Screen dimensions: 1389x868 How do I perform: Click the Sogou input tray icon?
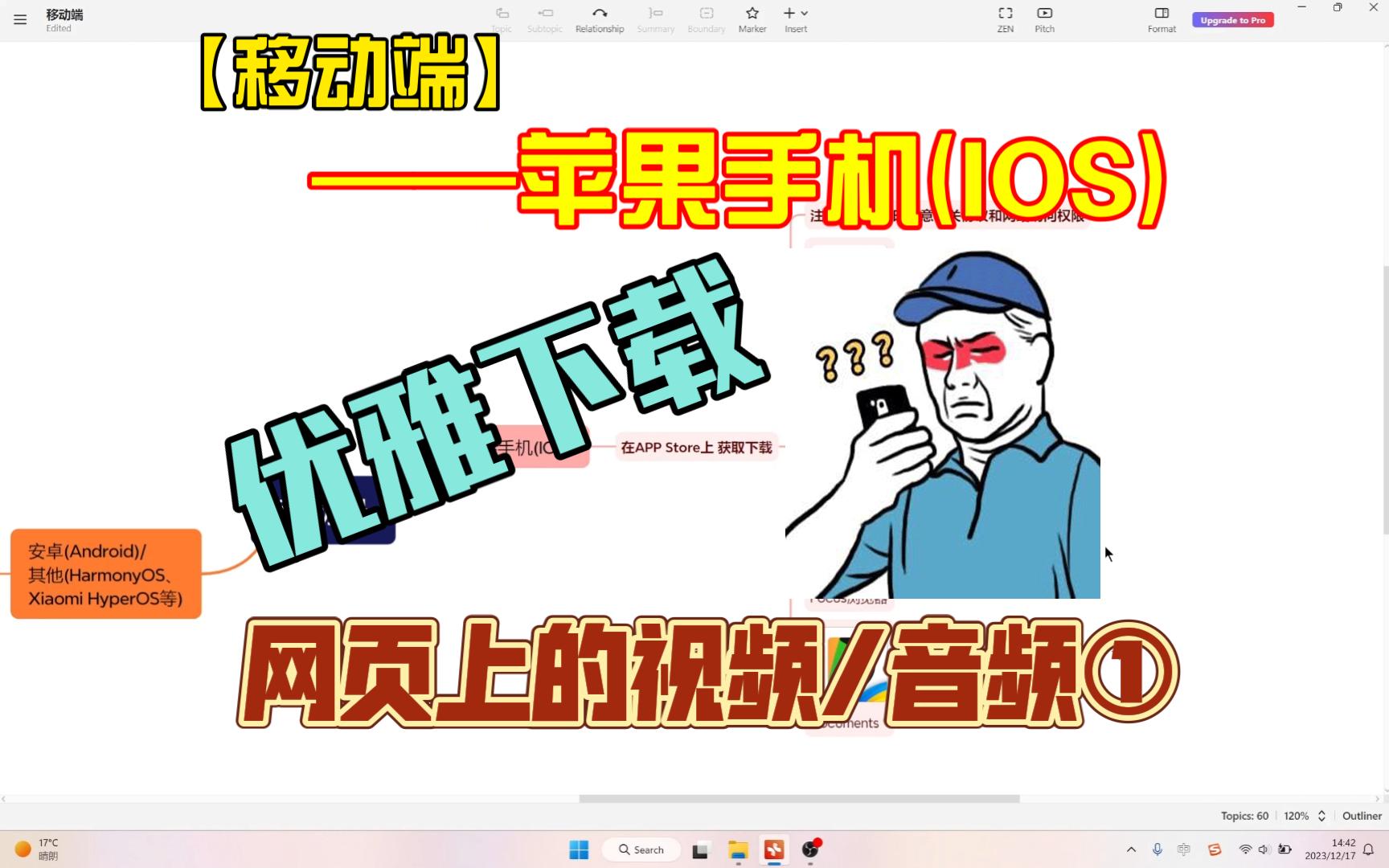coord(1215,850)
